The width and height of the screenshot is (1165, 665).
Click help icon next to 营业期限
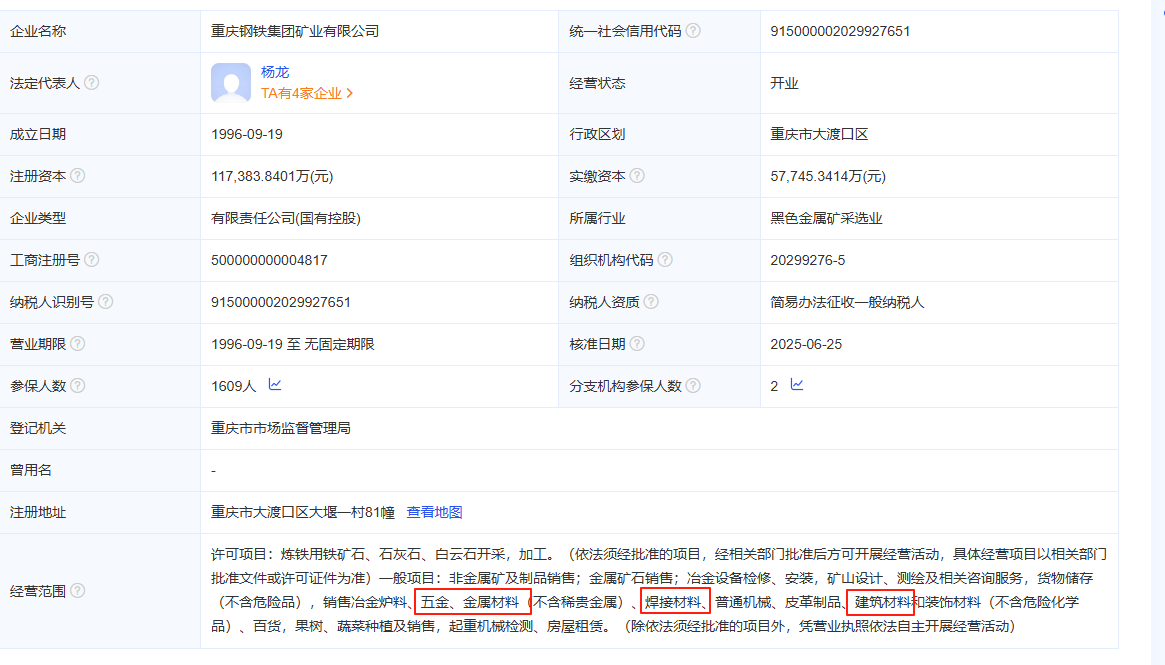[x=77, y=343]
